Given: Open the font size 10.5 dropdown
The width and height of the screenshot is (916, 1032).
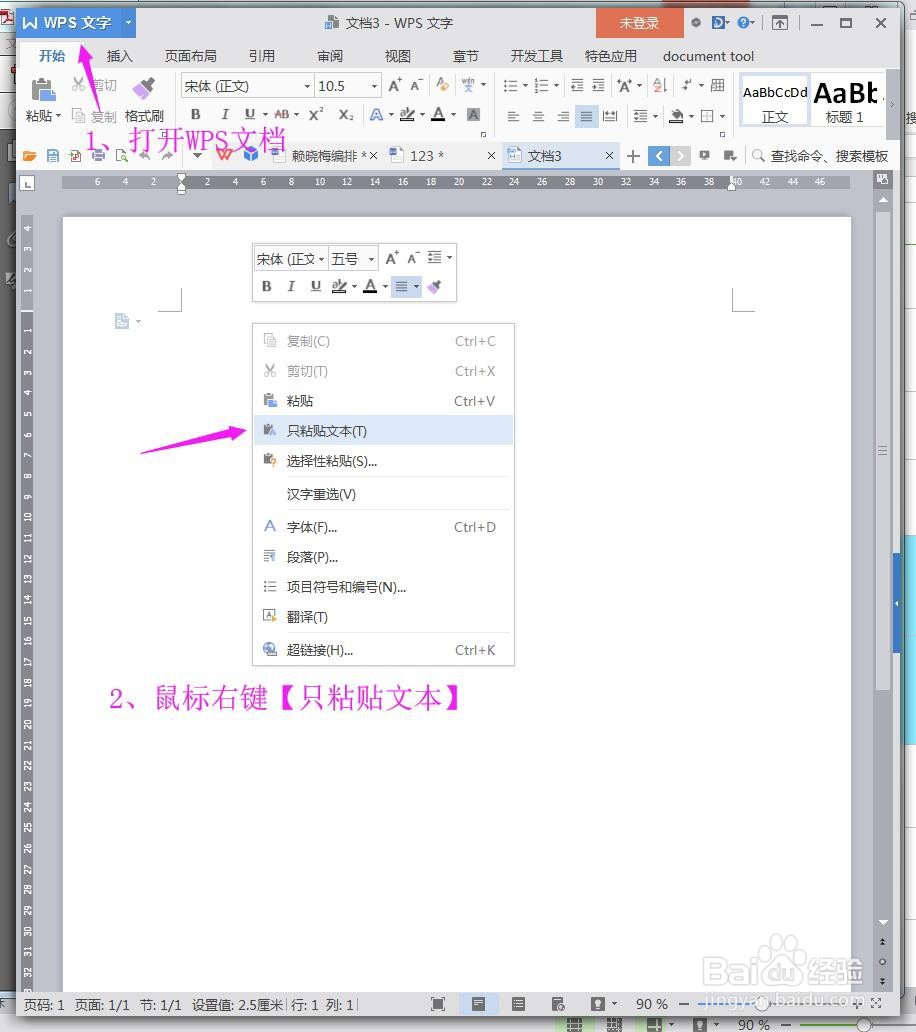Looking at the screenshot, I should 374,86.
